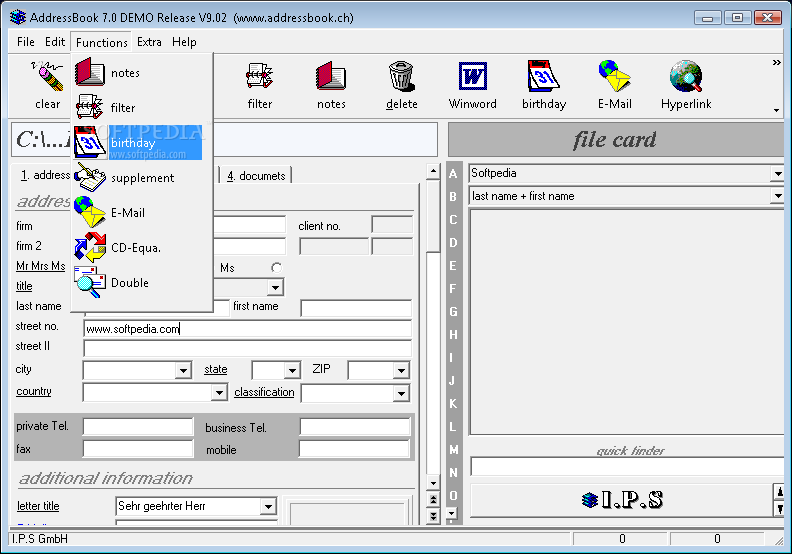The height and width of the screenshot is (554, 792).
Task: Click the toolbar options down arrow
Action: point(776,110)
